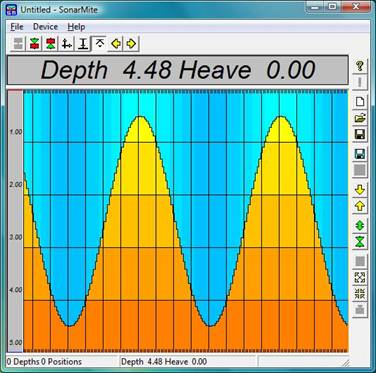Open a file using the folder icon
The image size is (376, 373).
pos(360,118)
